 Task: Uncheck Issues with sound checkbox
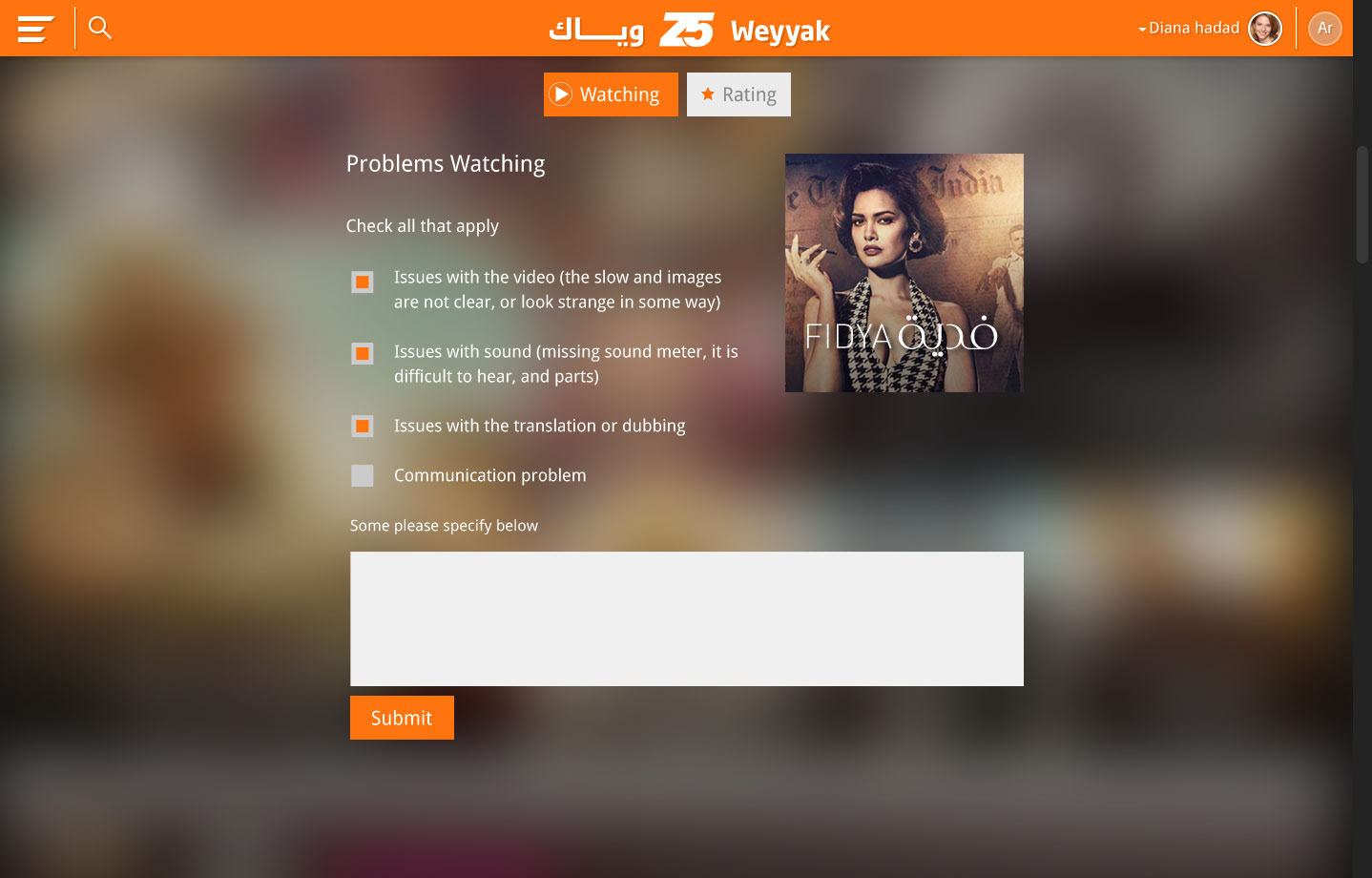coord(363,354)
